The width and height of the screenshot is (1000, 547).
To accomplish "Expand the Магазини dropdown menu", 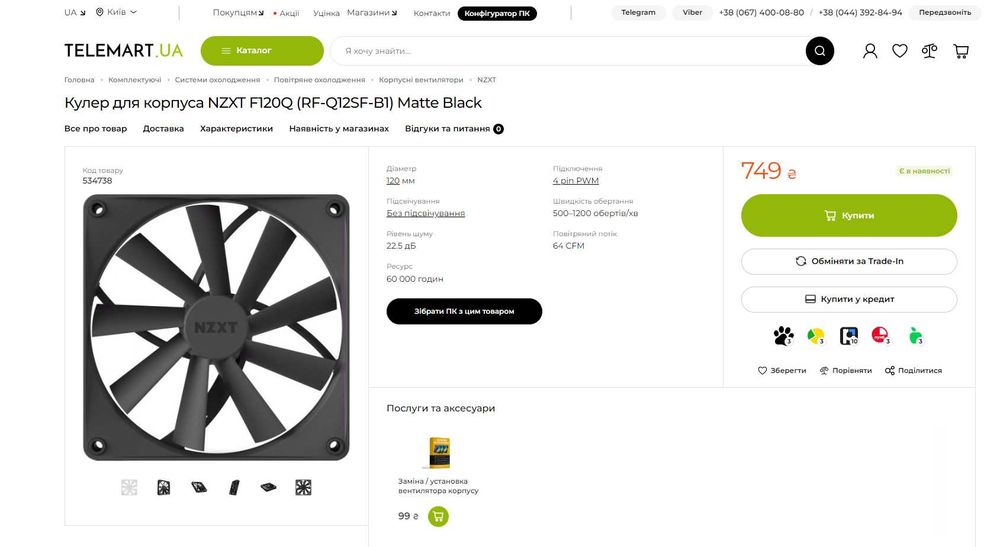I will click(x=371, y=13).
